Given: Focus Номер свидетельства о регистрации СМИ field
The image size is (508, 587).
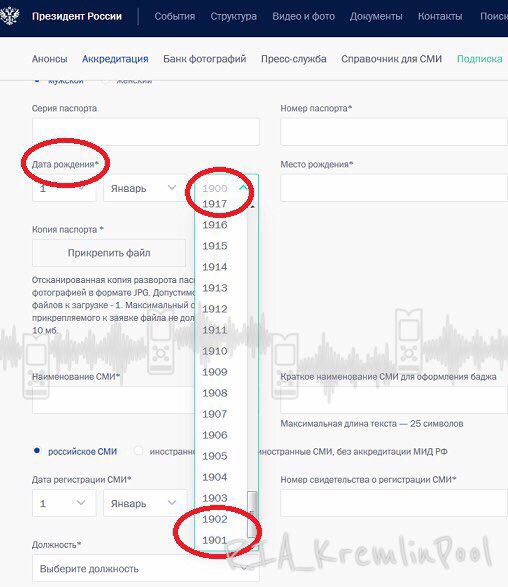Looking at the screenshot, I should (x=394, y=503).
